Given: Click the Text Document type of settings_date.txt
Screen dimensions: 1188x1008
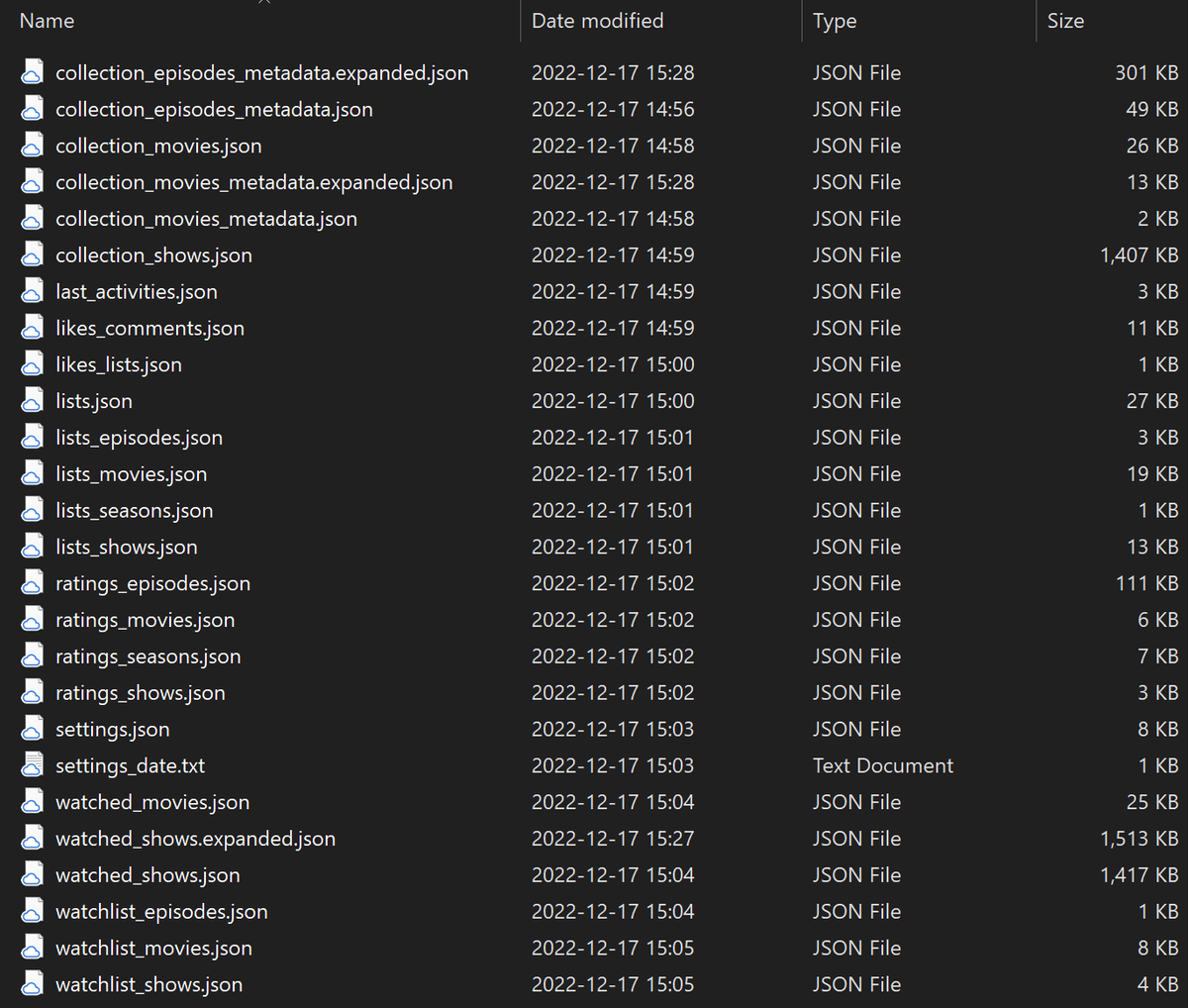Looking at the screenshot, I should 882,765.
